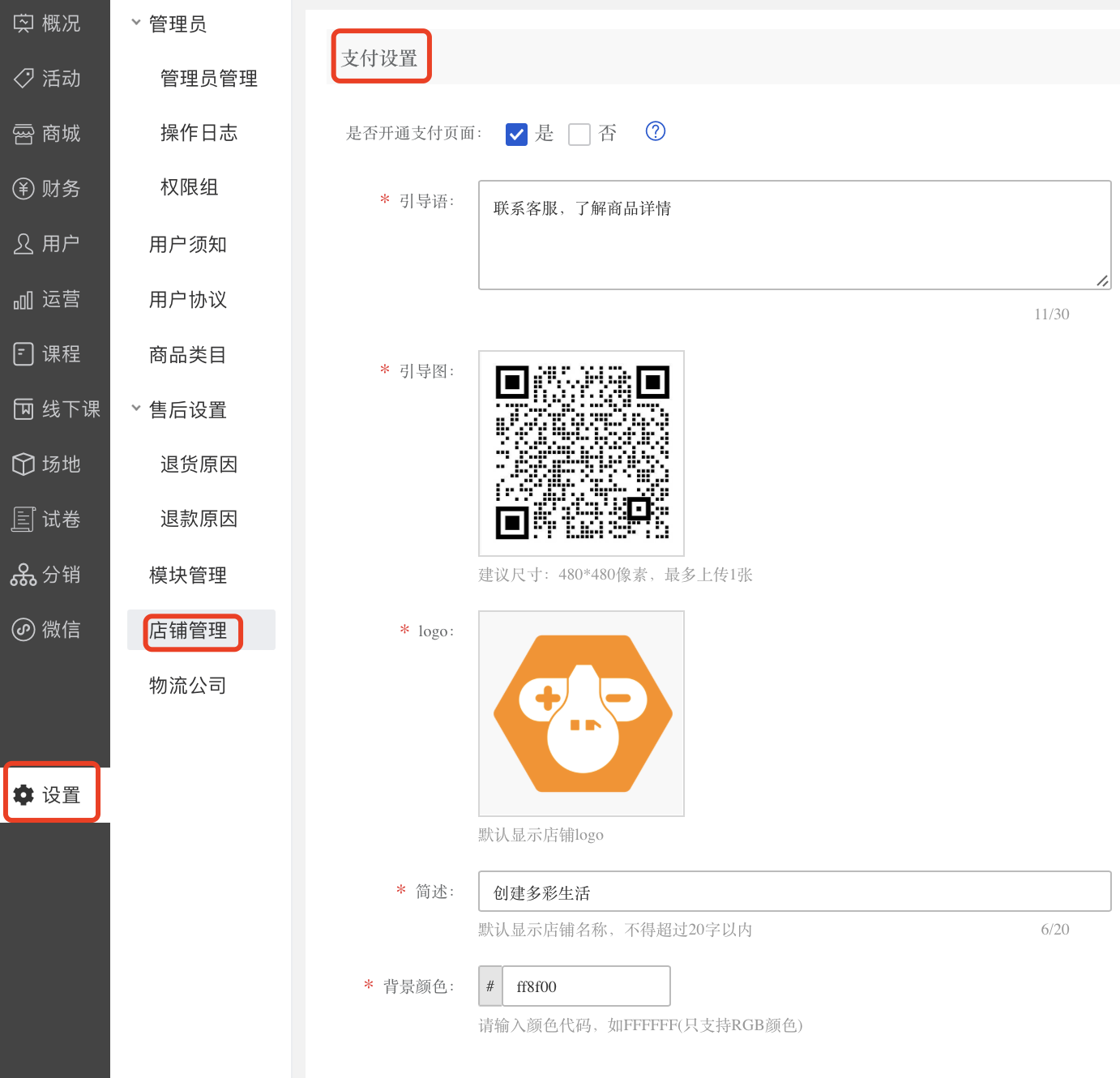Click the 场地 cube icon

[x=24, y=464]
